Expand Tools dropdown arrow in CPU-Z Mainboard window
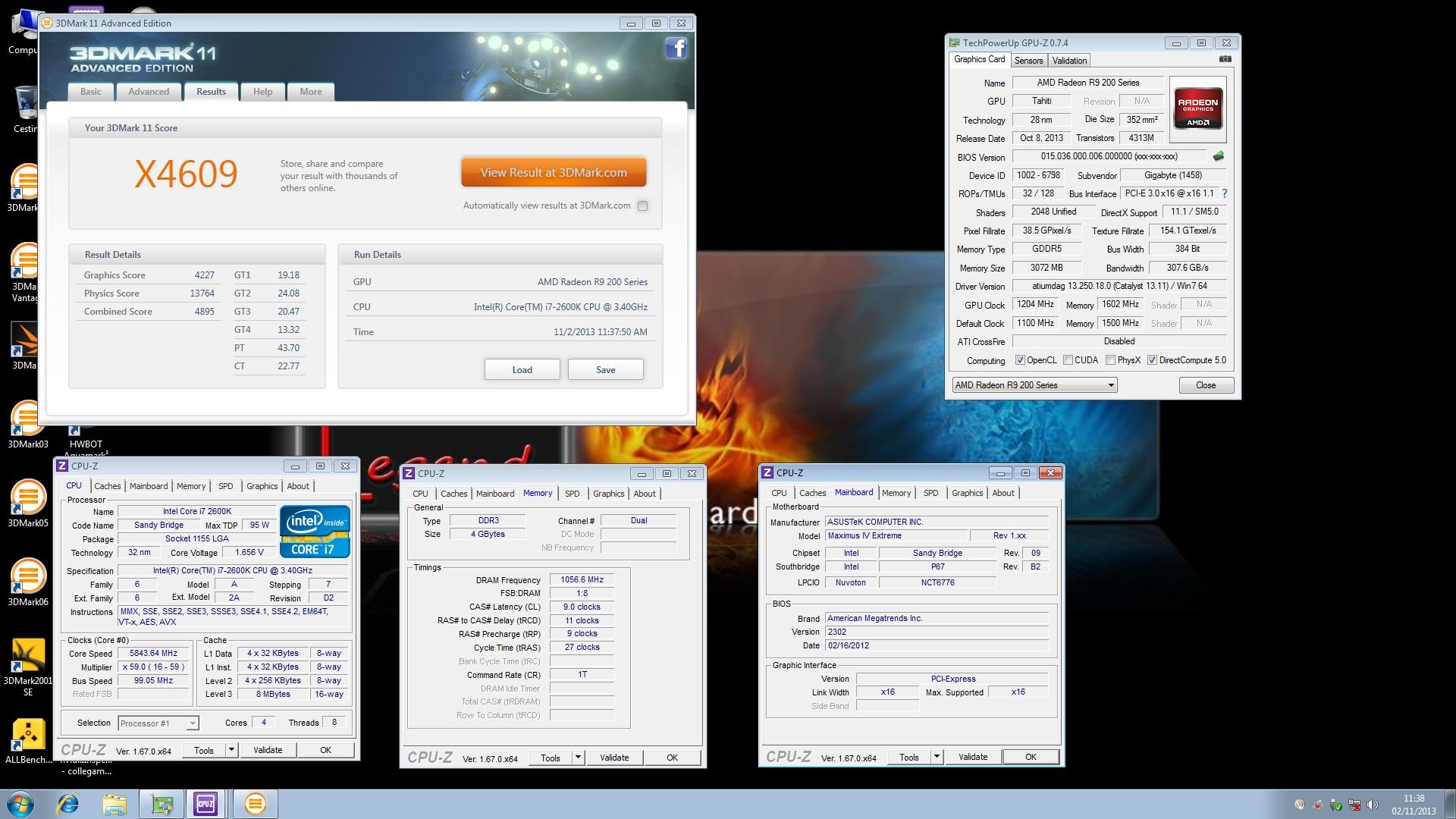1456x819 pixels. point(937,756)
